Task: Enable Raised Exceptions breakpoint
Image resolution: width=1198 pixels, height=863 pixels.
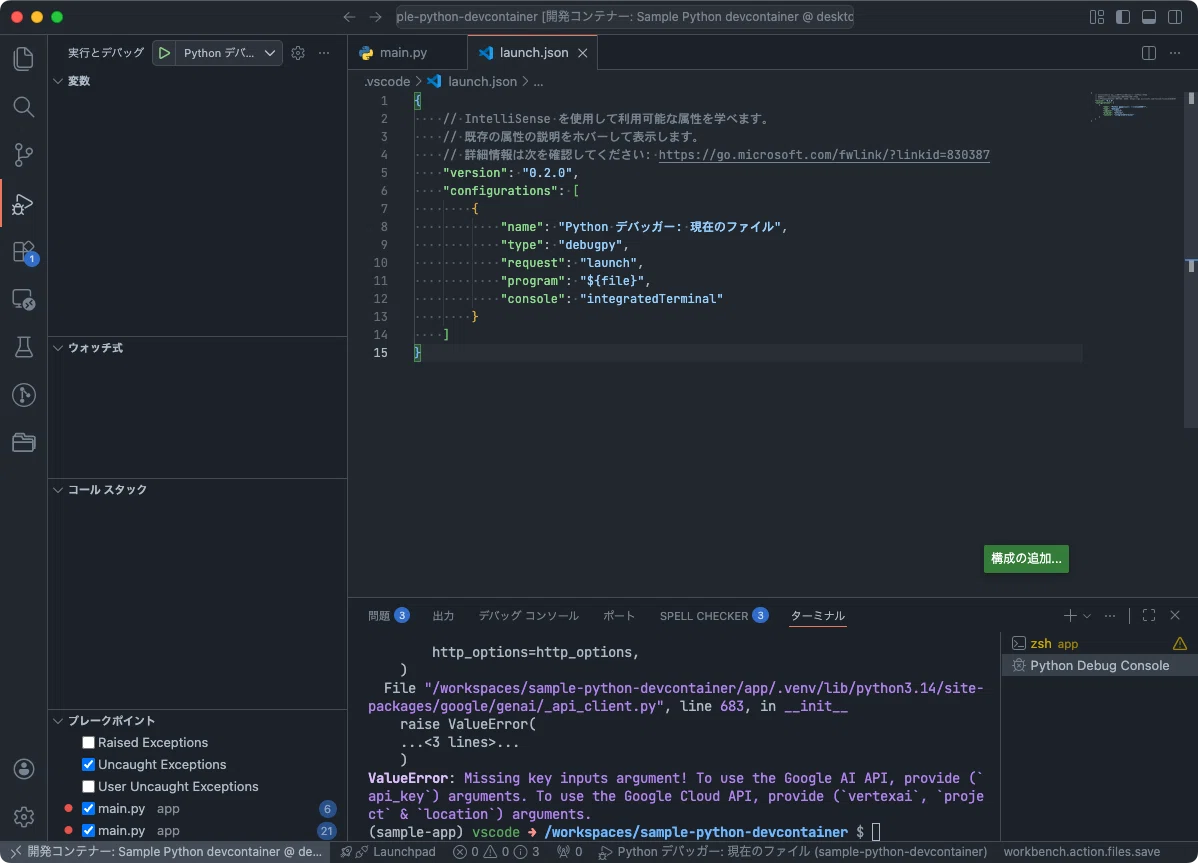Action: 89,742
